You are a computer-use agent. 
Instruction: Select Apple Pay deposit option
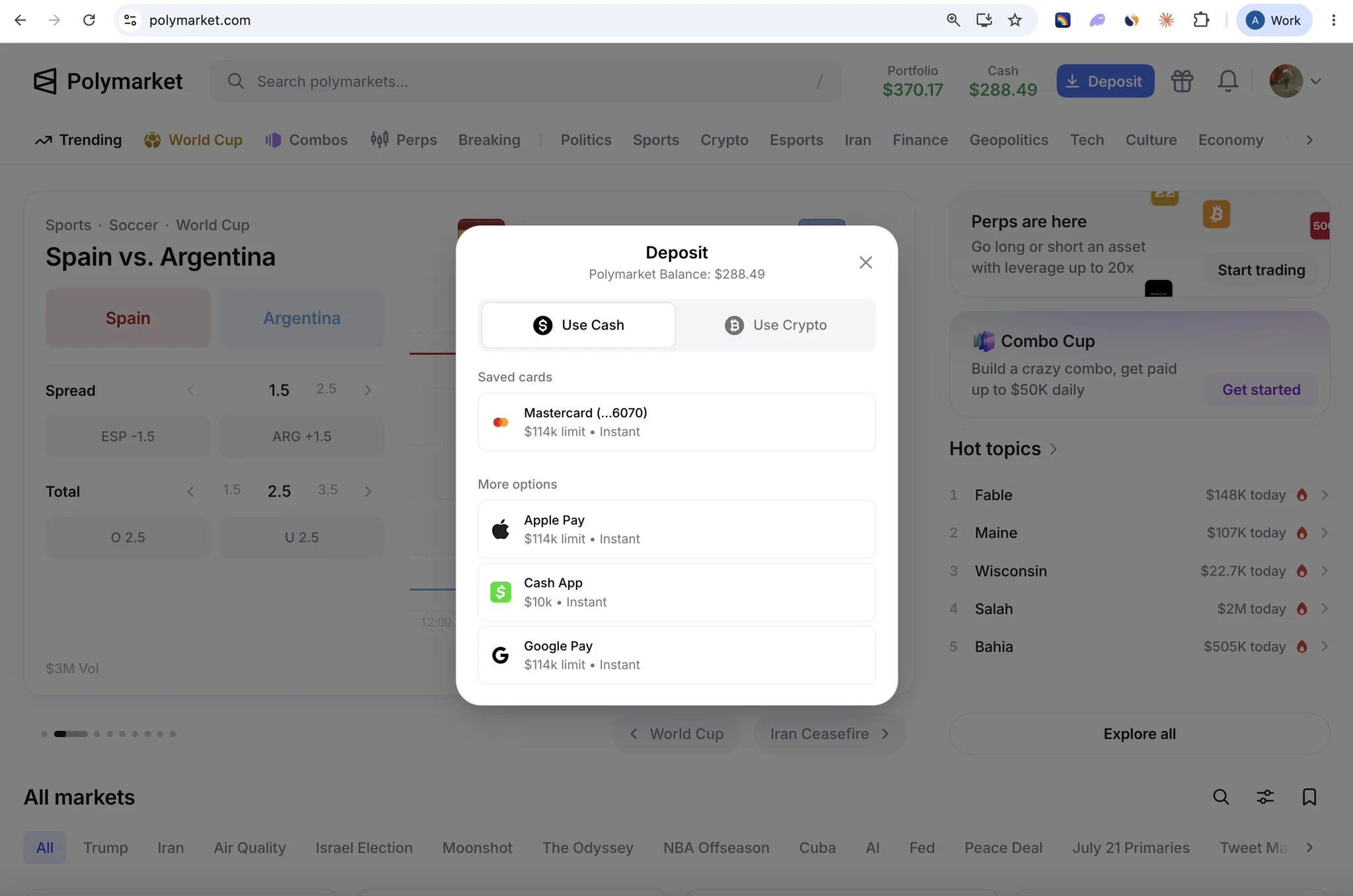coord(676,529)
